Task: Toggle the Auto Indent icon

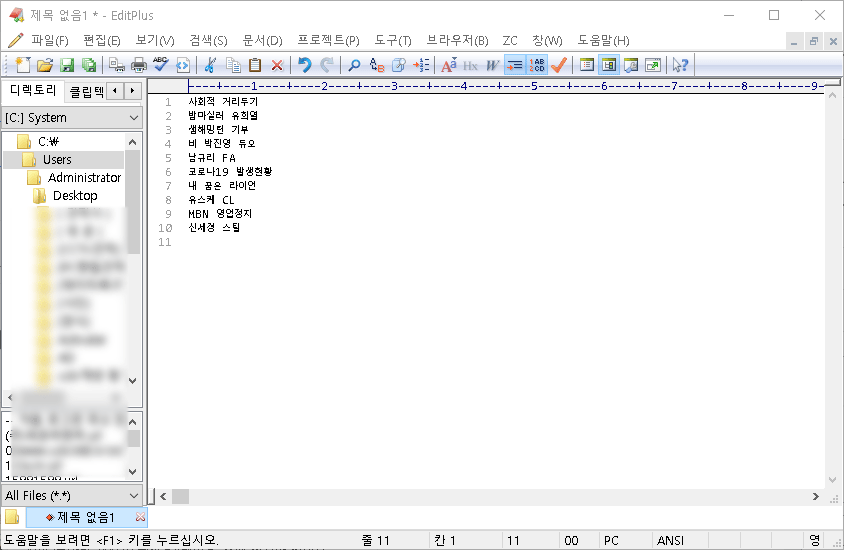Action: [515, 65]
